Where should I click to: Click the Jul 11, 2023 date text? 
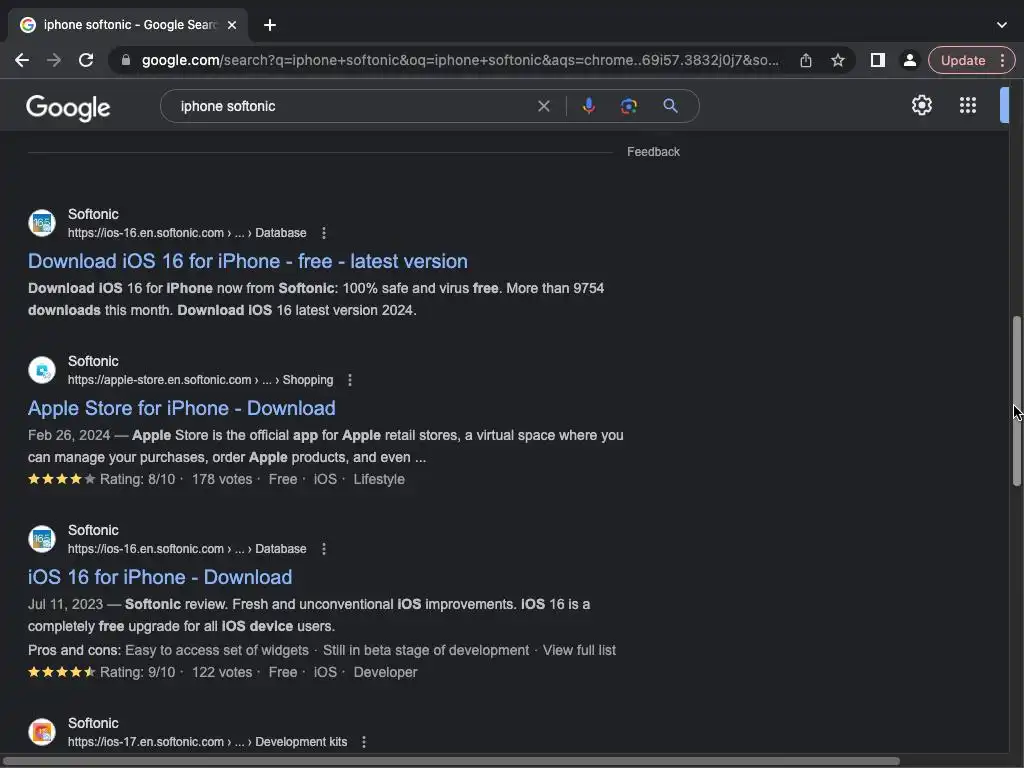click(x=65, y=605)
